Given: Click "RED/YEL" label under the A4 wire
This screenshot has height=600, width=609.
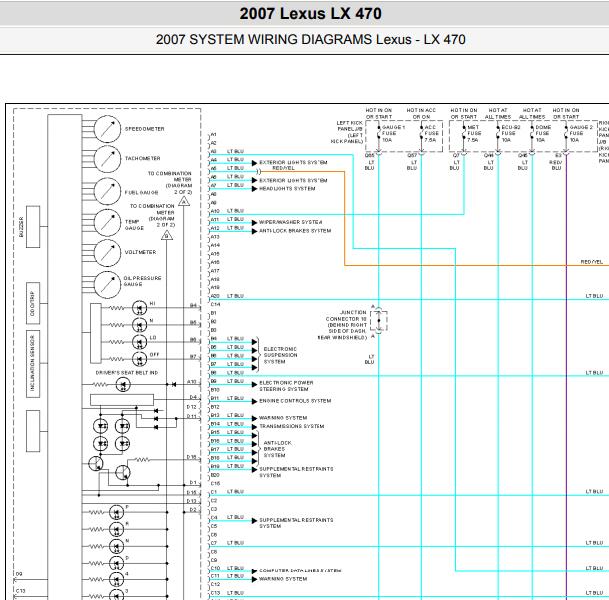Looking at the screenshot, I should point(283,168).
